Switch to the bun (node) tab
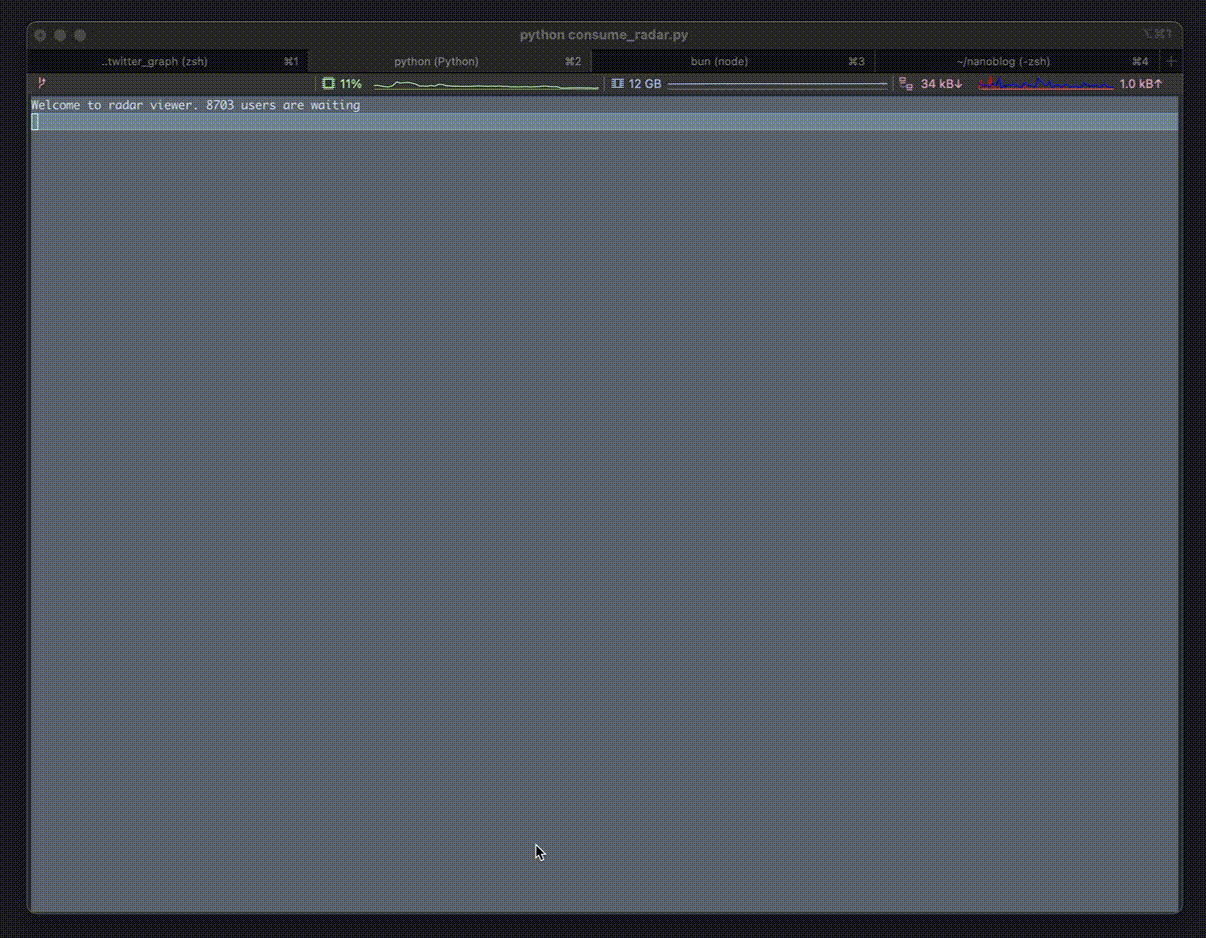 click(719, 61)
